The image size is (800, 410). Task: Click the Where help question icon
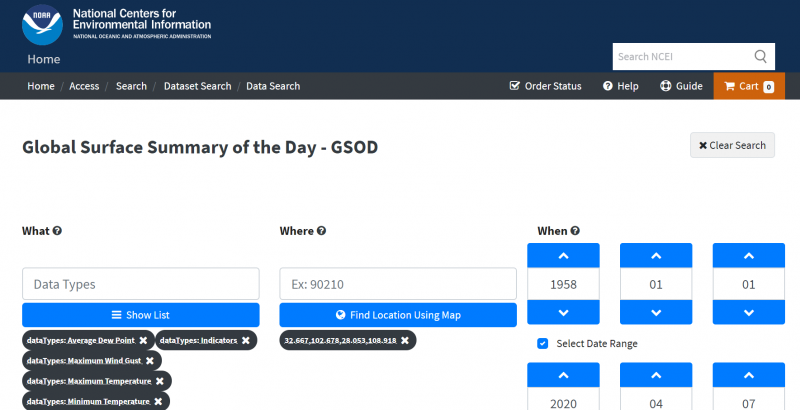coord(321,231)
